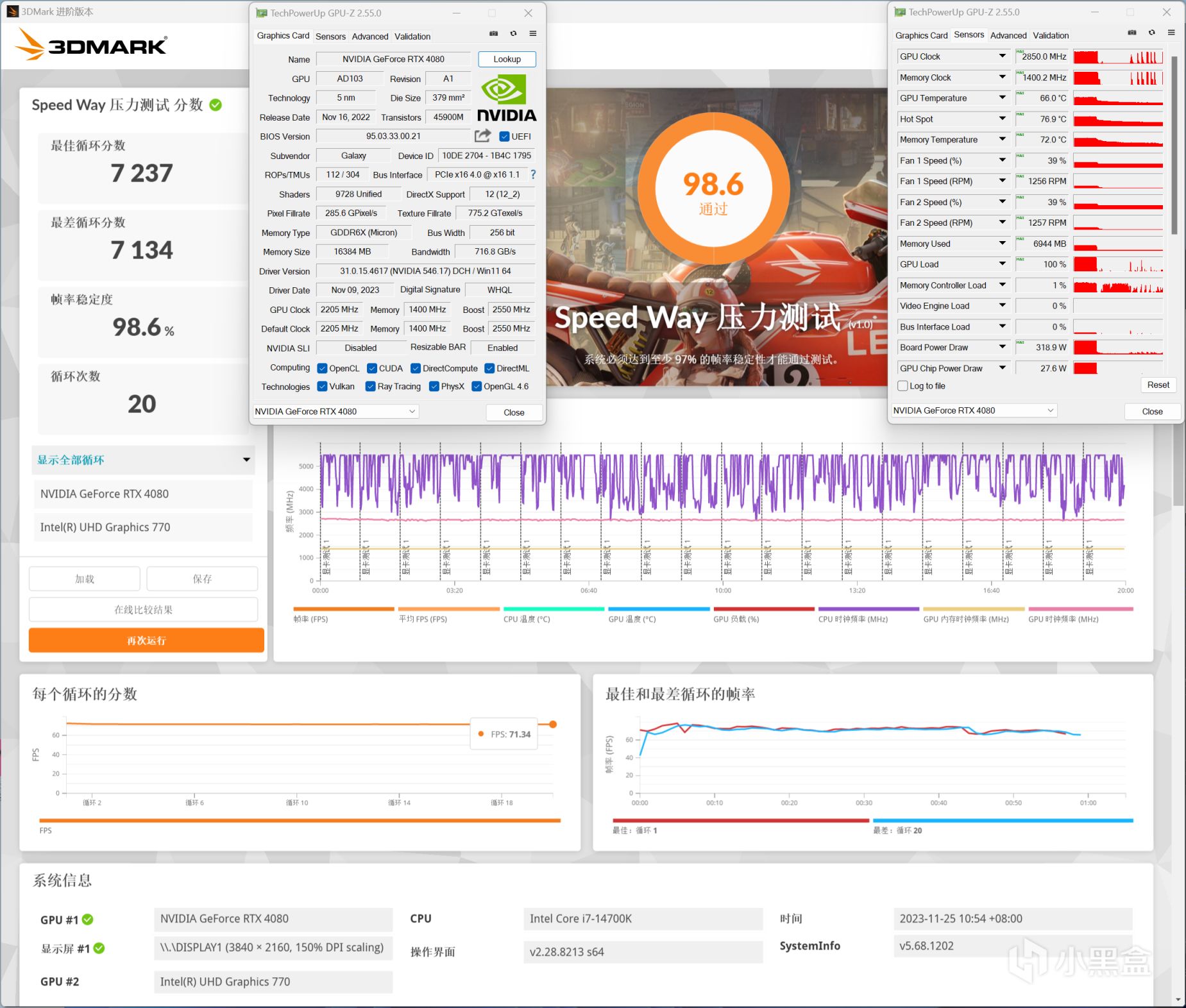Open GPU selector dropdown in Sensors window
The height and width of the screenshot is (1008, 1186).
click(973, 410)
